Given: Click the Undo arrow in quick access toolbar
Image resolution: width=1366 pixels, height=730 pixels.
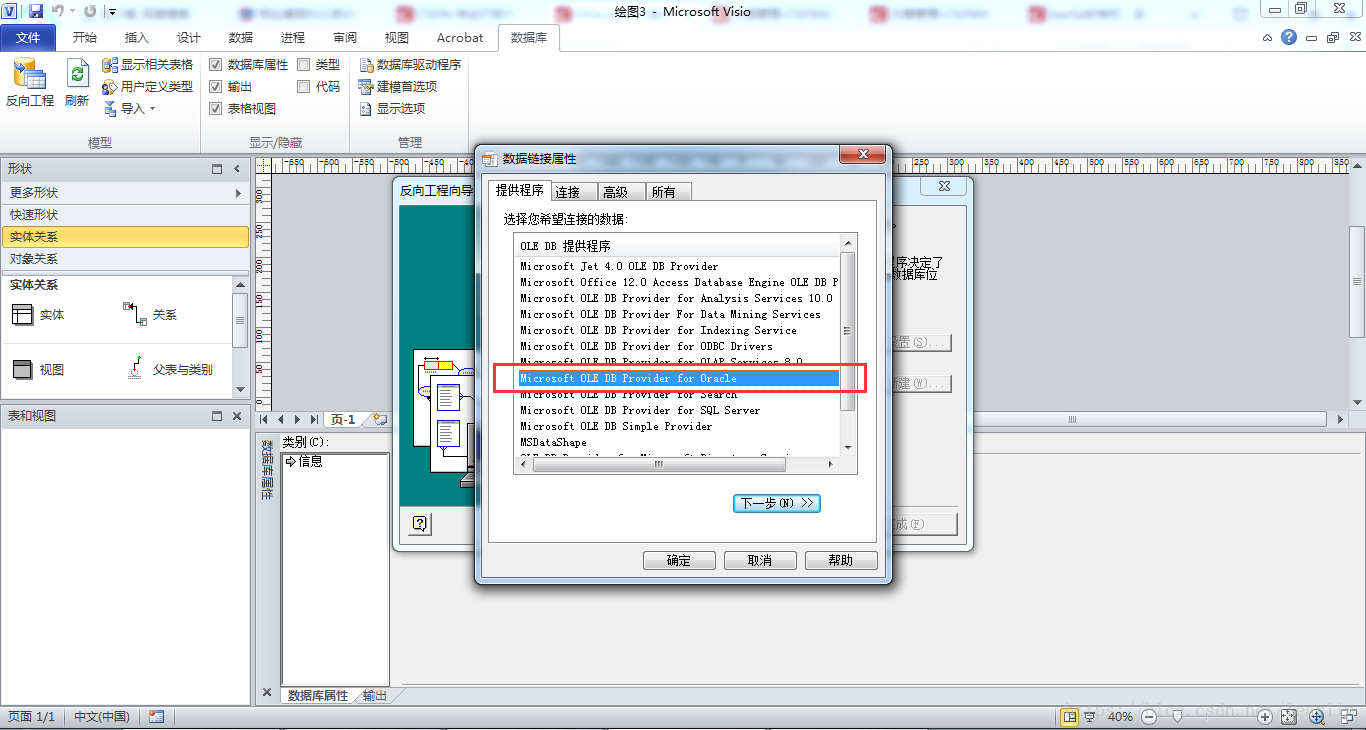Looking at the screenshot, I should 57,11.
